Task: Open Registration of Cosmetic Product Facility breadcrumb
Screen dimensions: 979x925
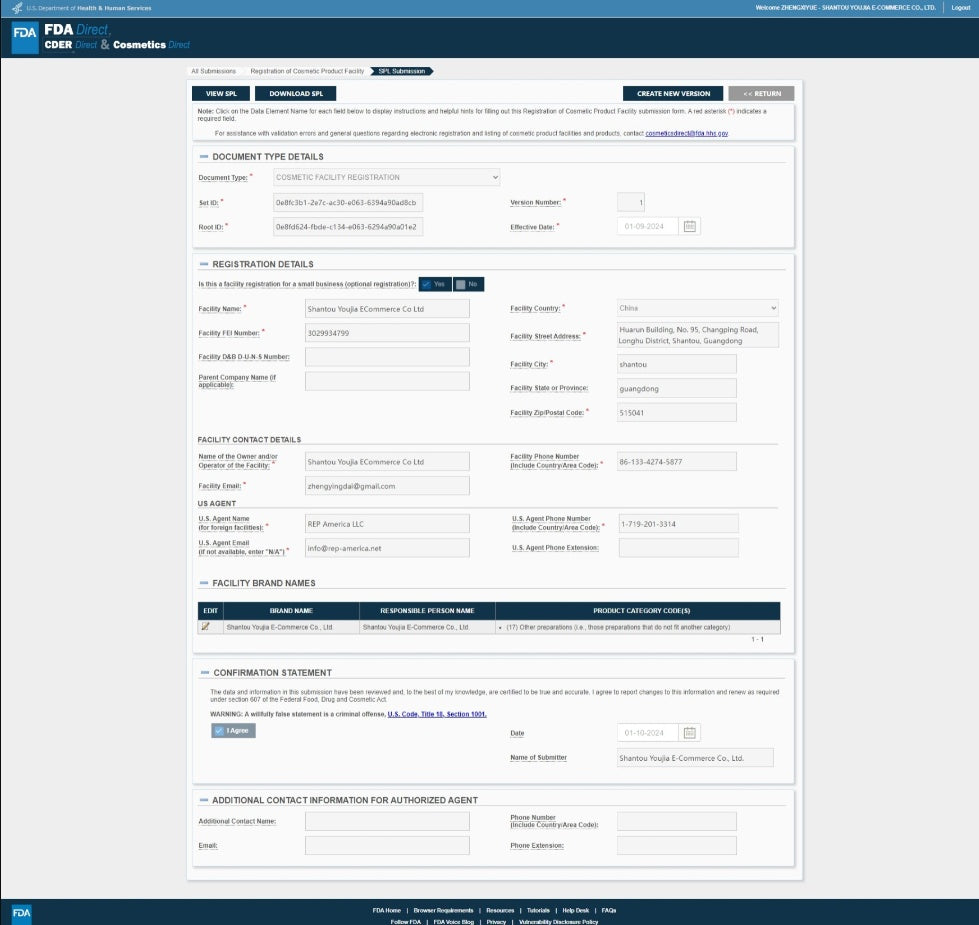Action: pyautogui.click(x=307, y=71)
